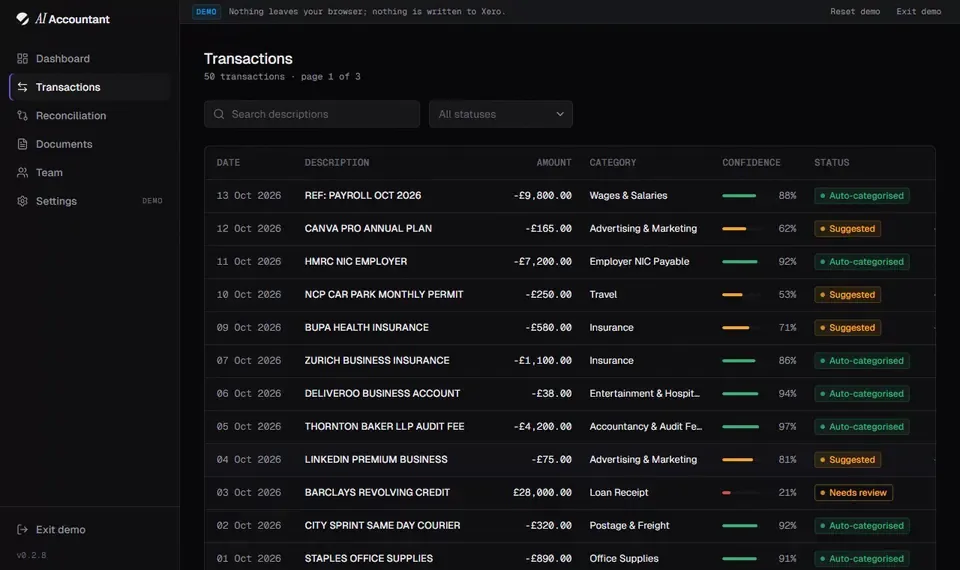Click the -£9,800.00 amount cell
Screen dimensions: 960x570
pyautogui.click(x=542, y=195)
